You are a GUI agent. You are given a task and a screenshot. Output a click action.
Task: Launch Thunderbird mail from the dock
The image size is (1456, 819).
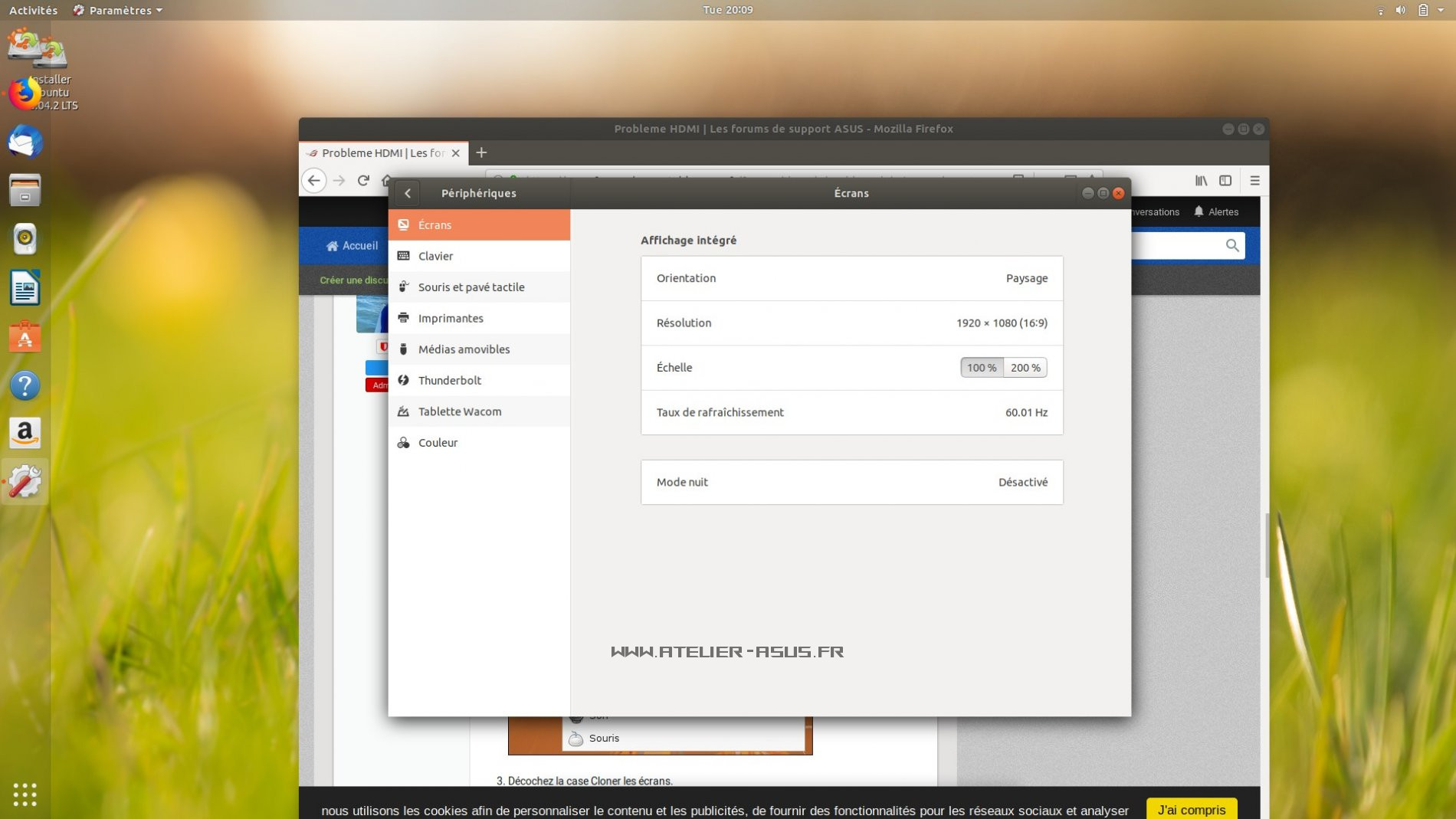25,143
